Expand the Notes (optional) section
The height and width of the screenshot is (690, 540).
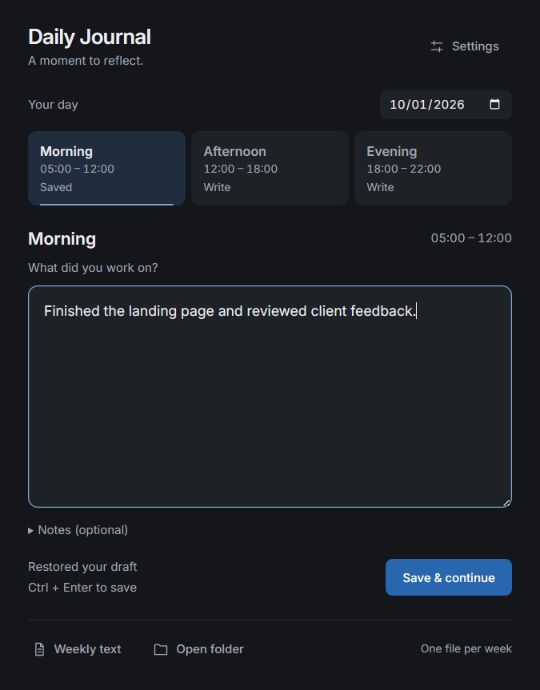[78, 530]
